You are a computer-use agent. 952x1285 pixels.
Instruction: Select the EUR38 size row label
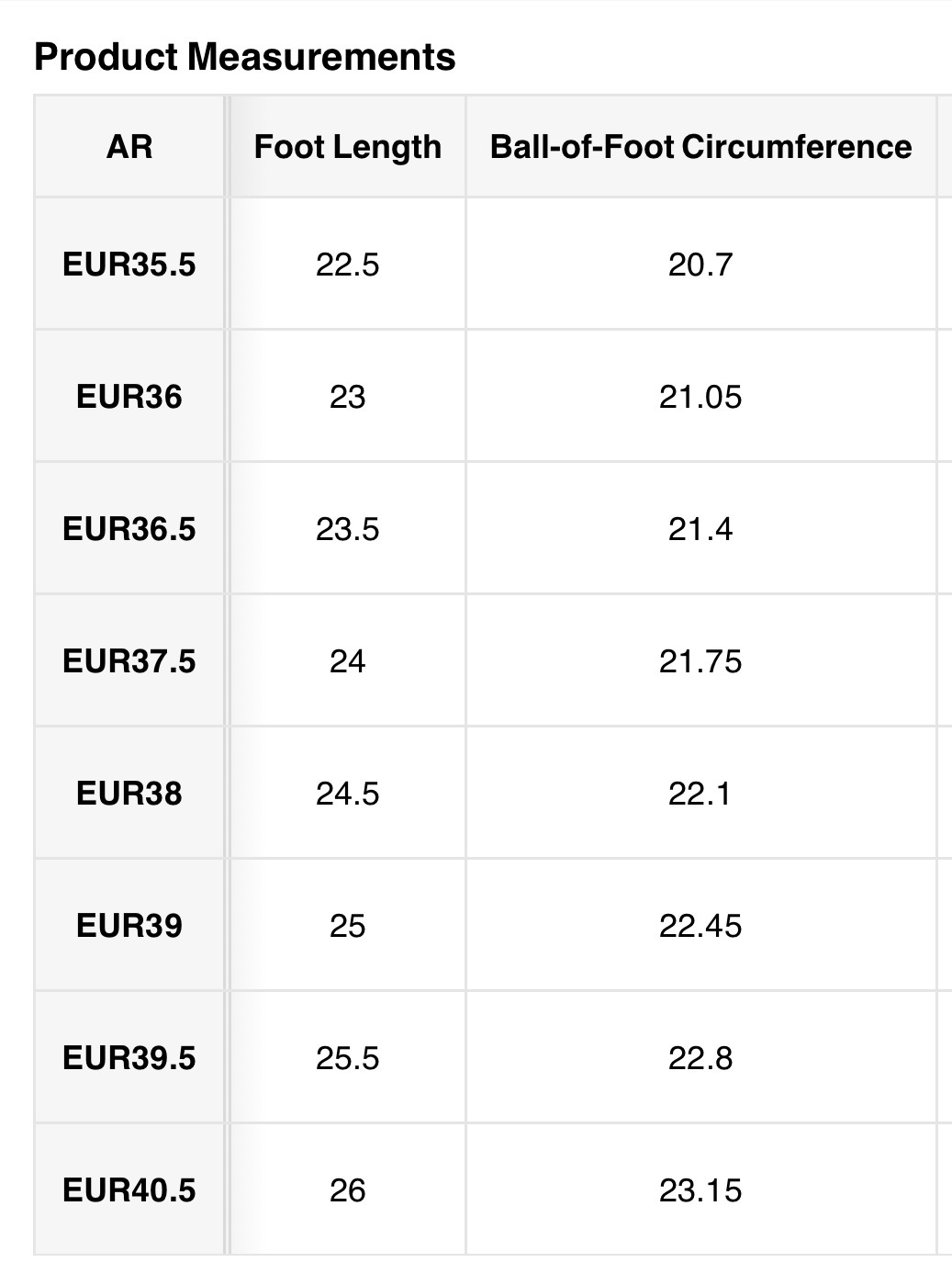point(129,795)
